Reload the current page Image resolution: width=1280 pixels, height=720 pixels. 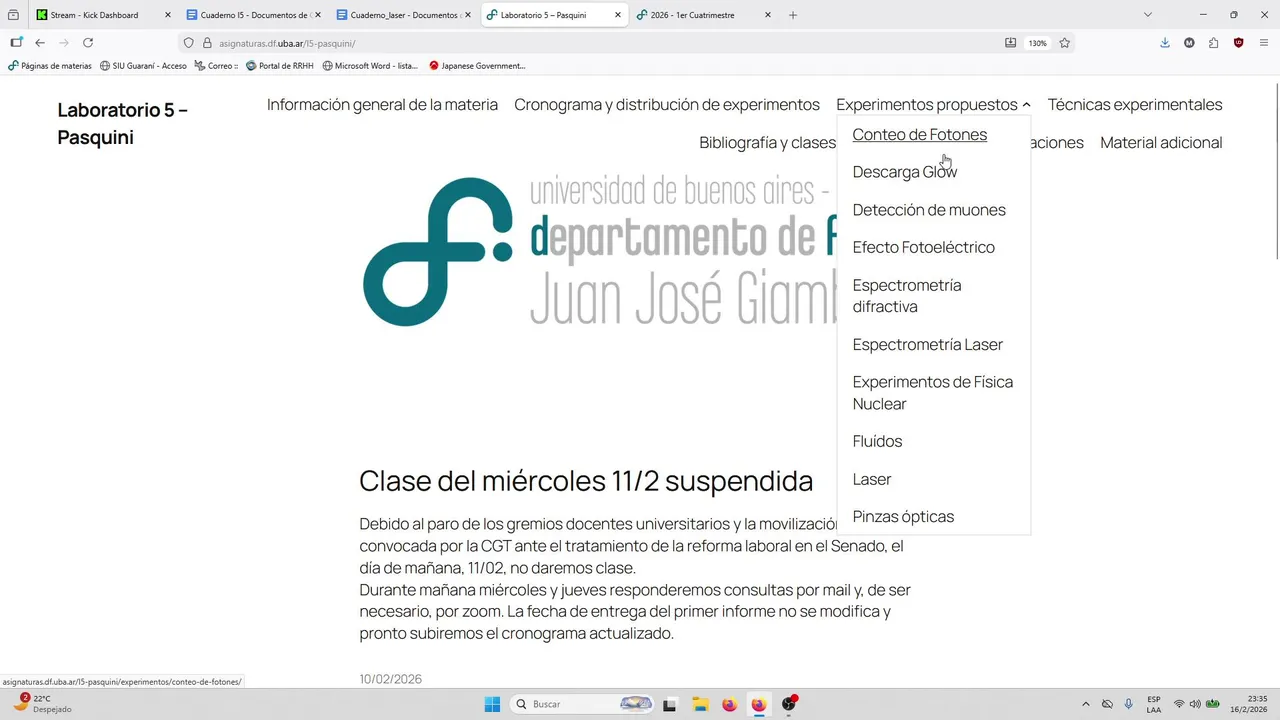point(88,43)
